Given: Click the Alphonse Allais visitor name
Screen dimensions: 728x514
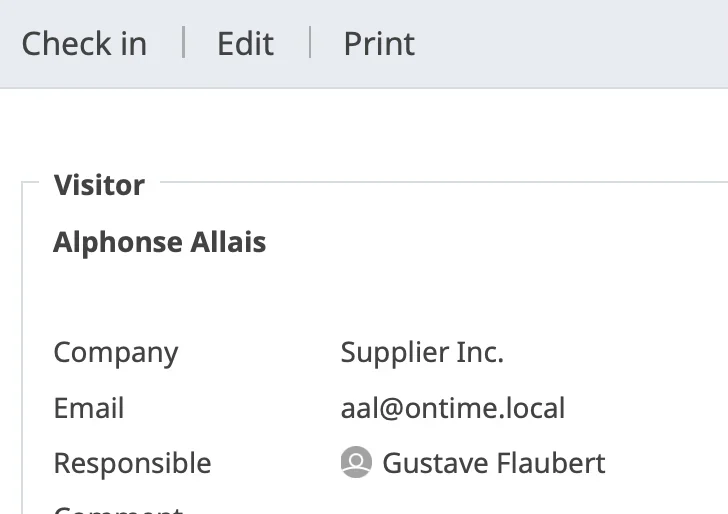Looking at the screenshot, I should click(160, 242).
